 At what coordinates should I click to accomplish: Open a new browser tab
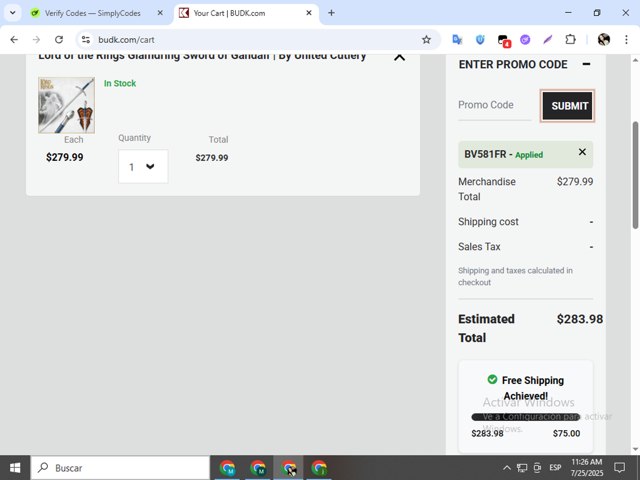coord(331,13)
